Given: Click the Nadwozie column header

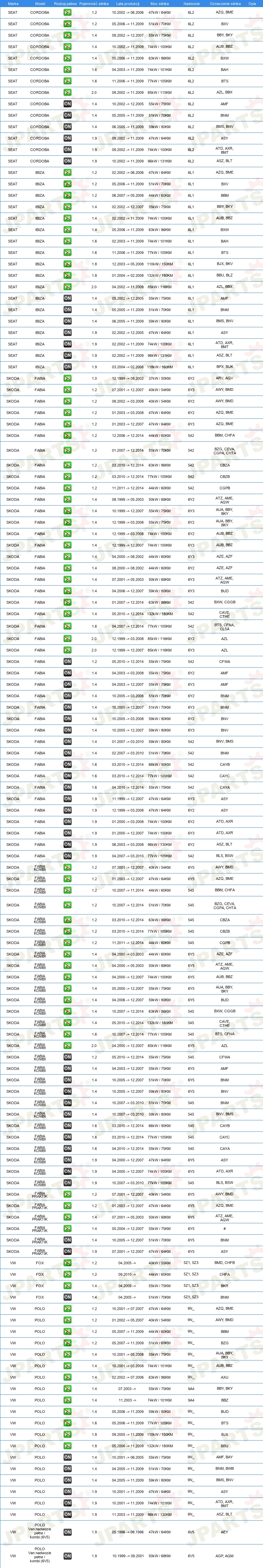Looking at the screenshot, I should [191, 4].
